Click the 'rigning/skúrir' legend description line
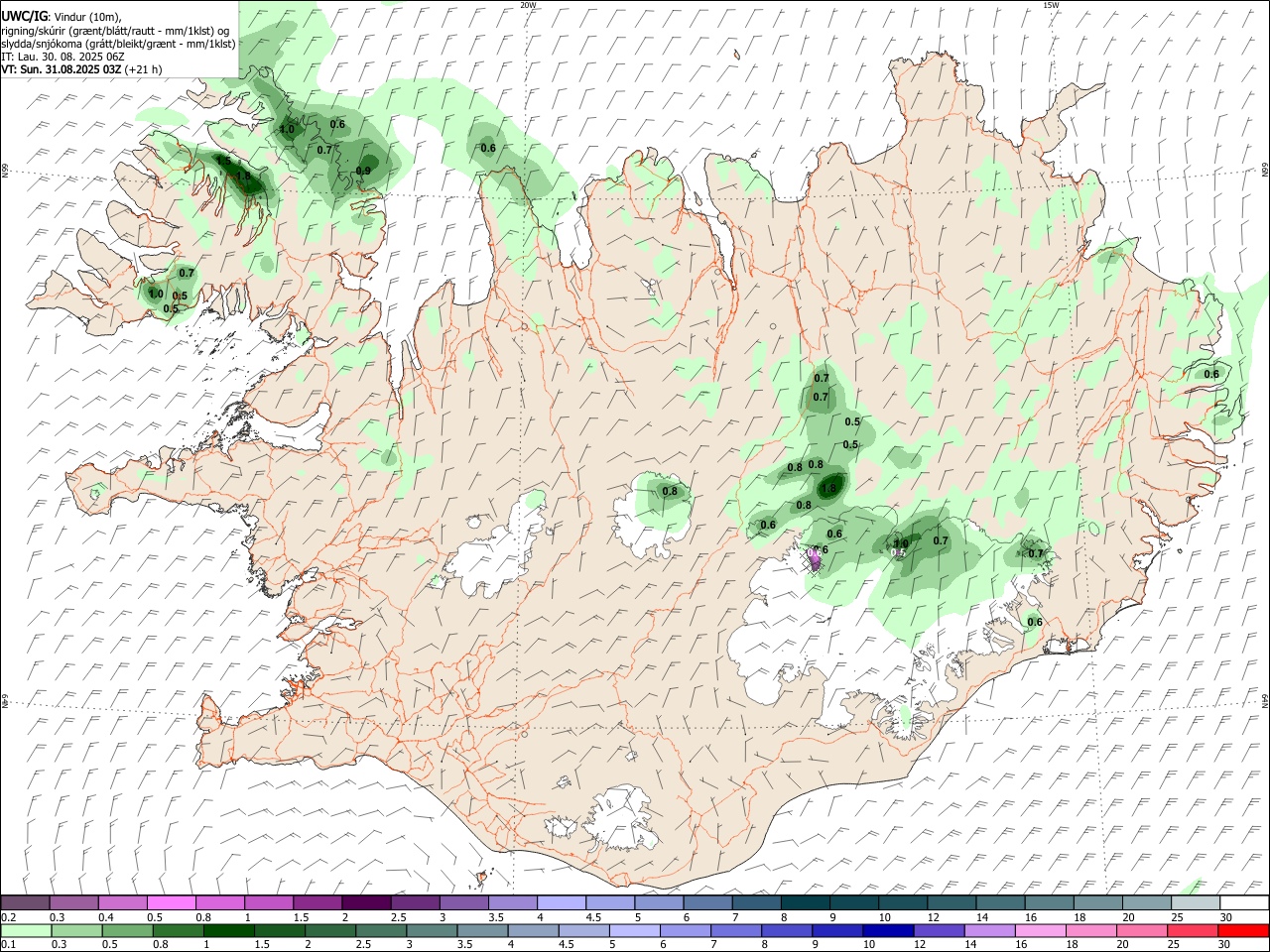Screen dimensions: 1270x952 (x=115, y=31)
